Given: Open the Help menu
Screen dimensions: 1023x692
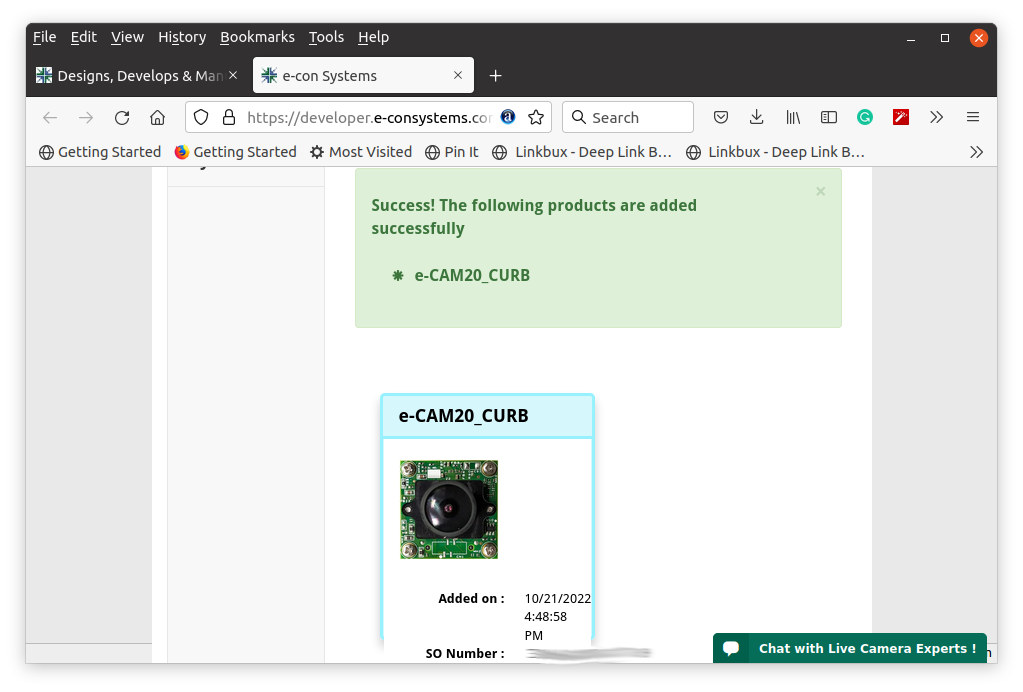Looking at the screenshot, I should tap(373, 37).
